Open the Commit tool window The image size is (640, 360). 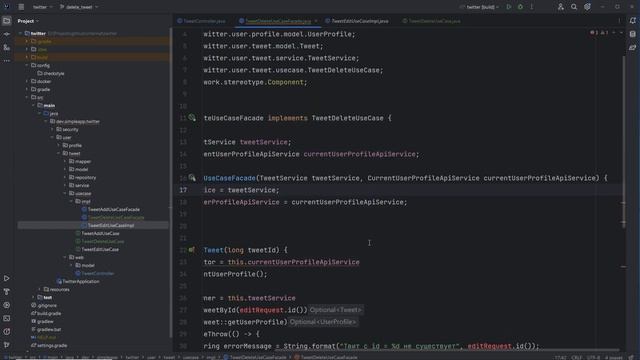click(x=7, y=34)
